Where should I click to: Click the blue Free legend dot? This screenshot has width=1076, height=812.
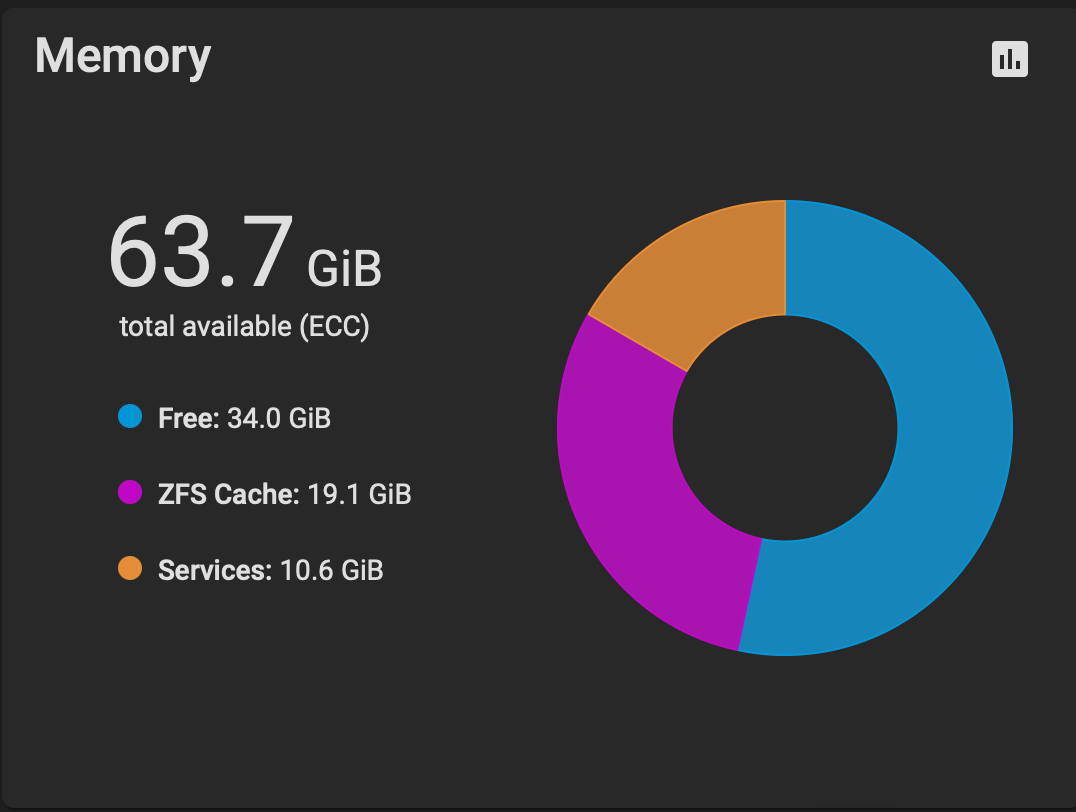point(130,416)
